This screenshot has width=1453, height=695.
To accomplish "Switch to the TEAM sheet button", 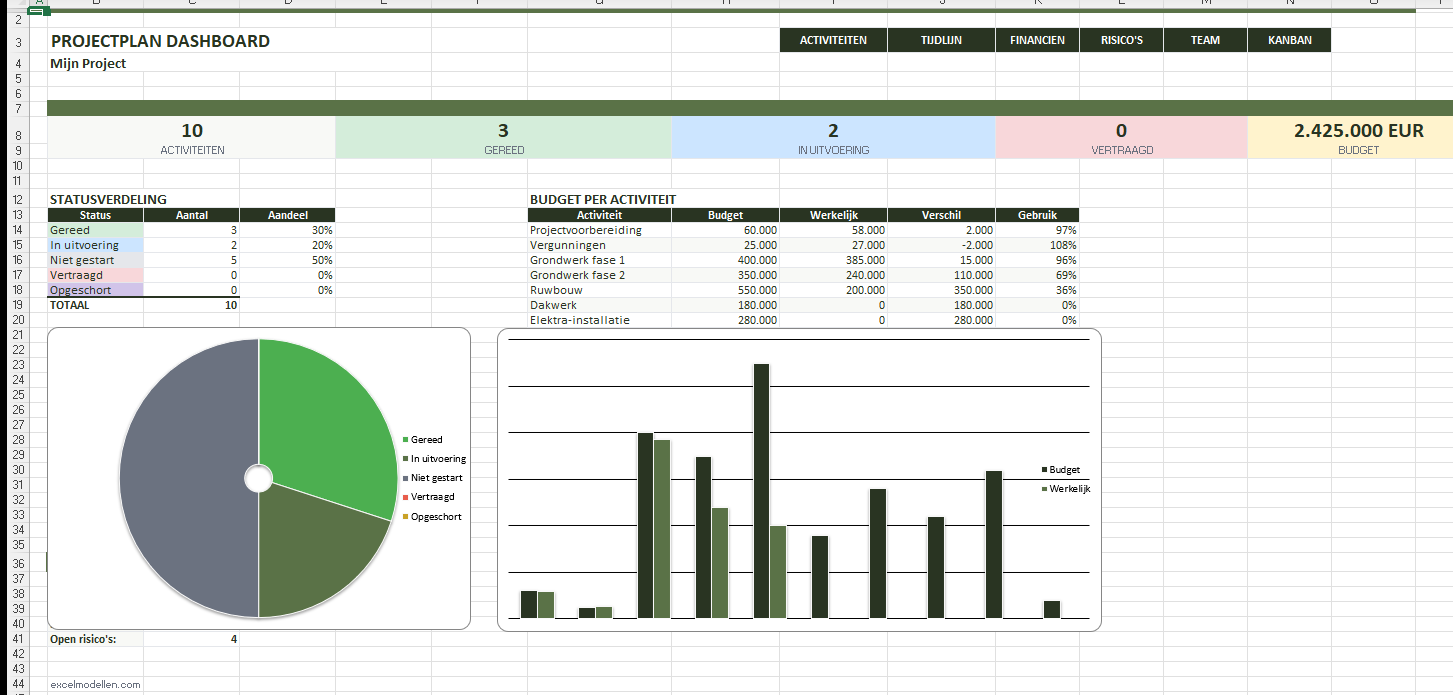I will pyautogui.click(x=1205, y=40).
